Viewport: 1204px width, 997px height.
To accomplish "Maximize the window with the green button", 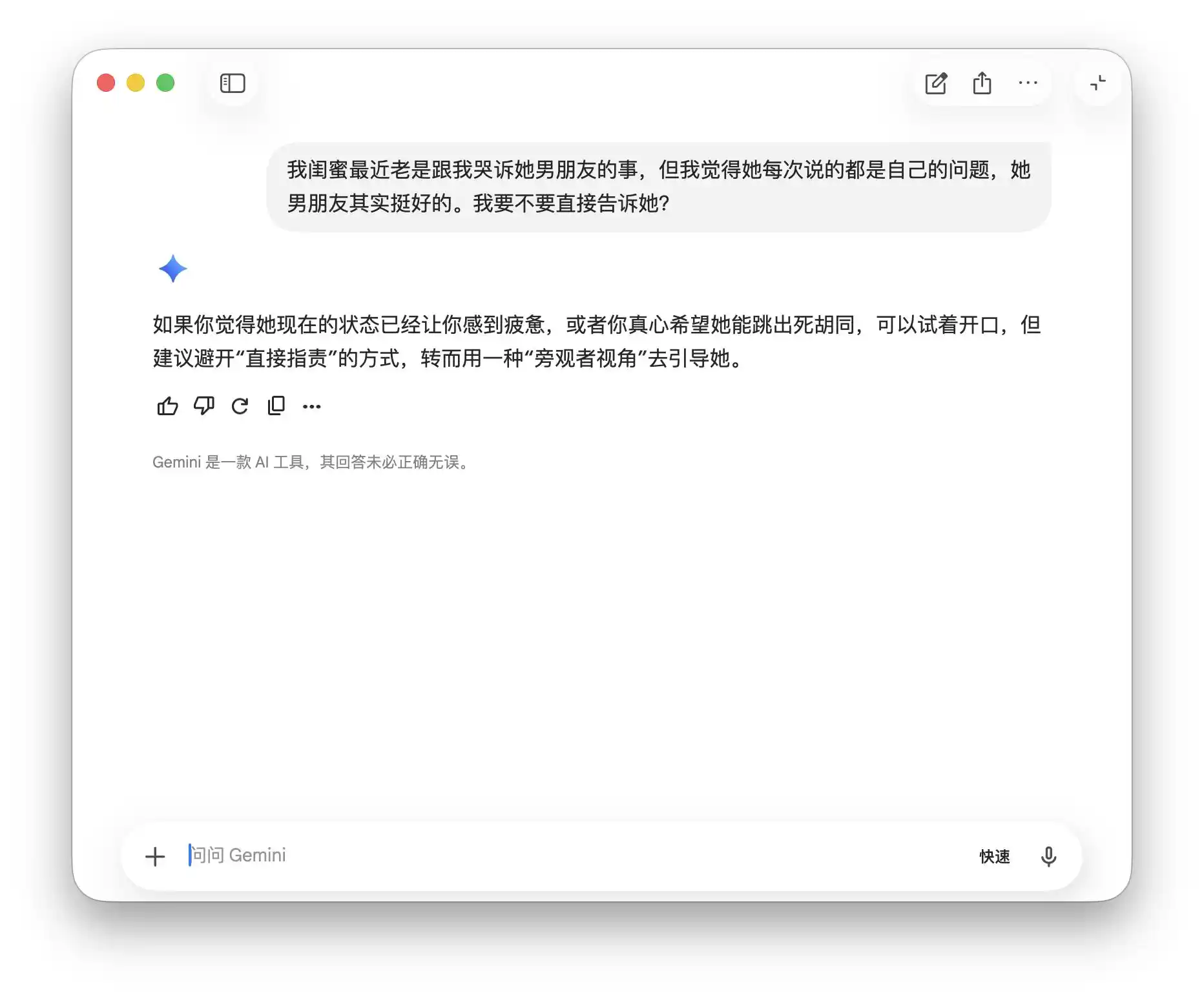I will click(x=165, y=83).
